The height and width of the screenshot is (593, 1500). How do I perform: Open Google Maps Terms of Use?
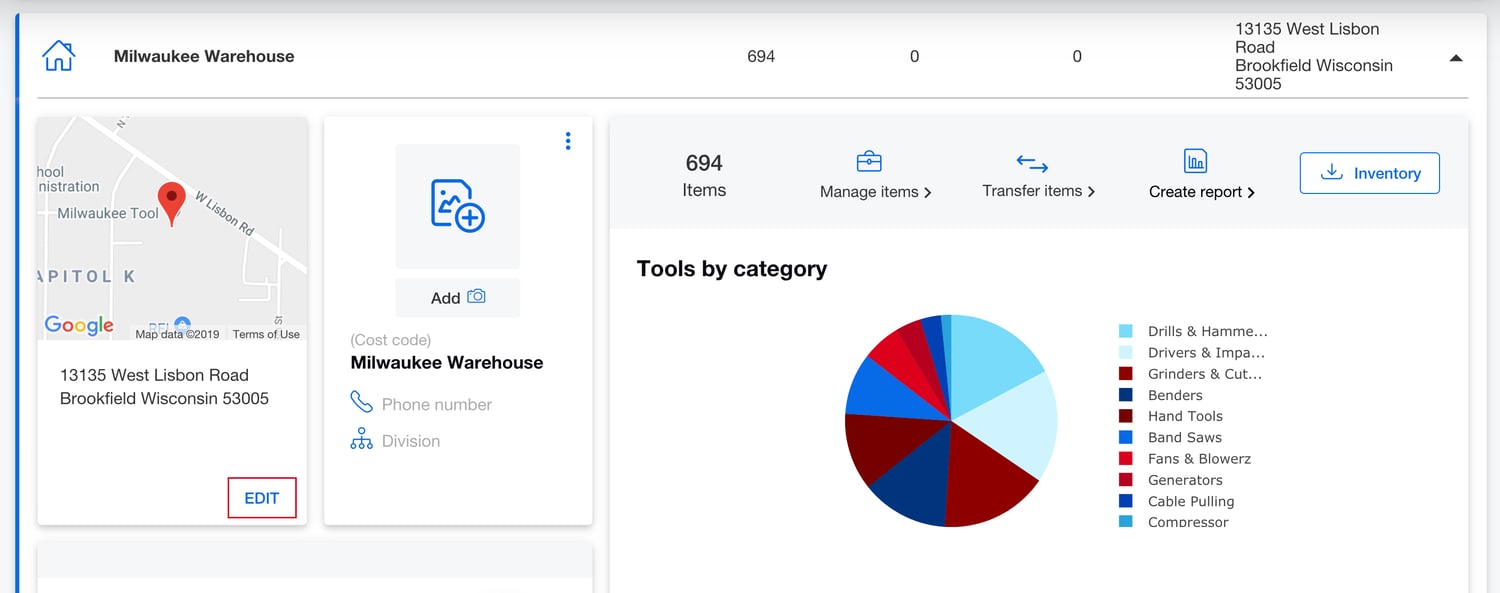(x=266, y=334)
